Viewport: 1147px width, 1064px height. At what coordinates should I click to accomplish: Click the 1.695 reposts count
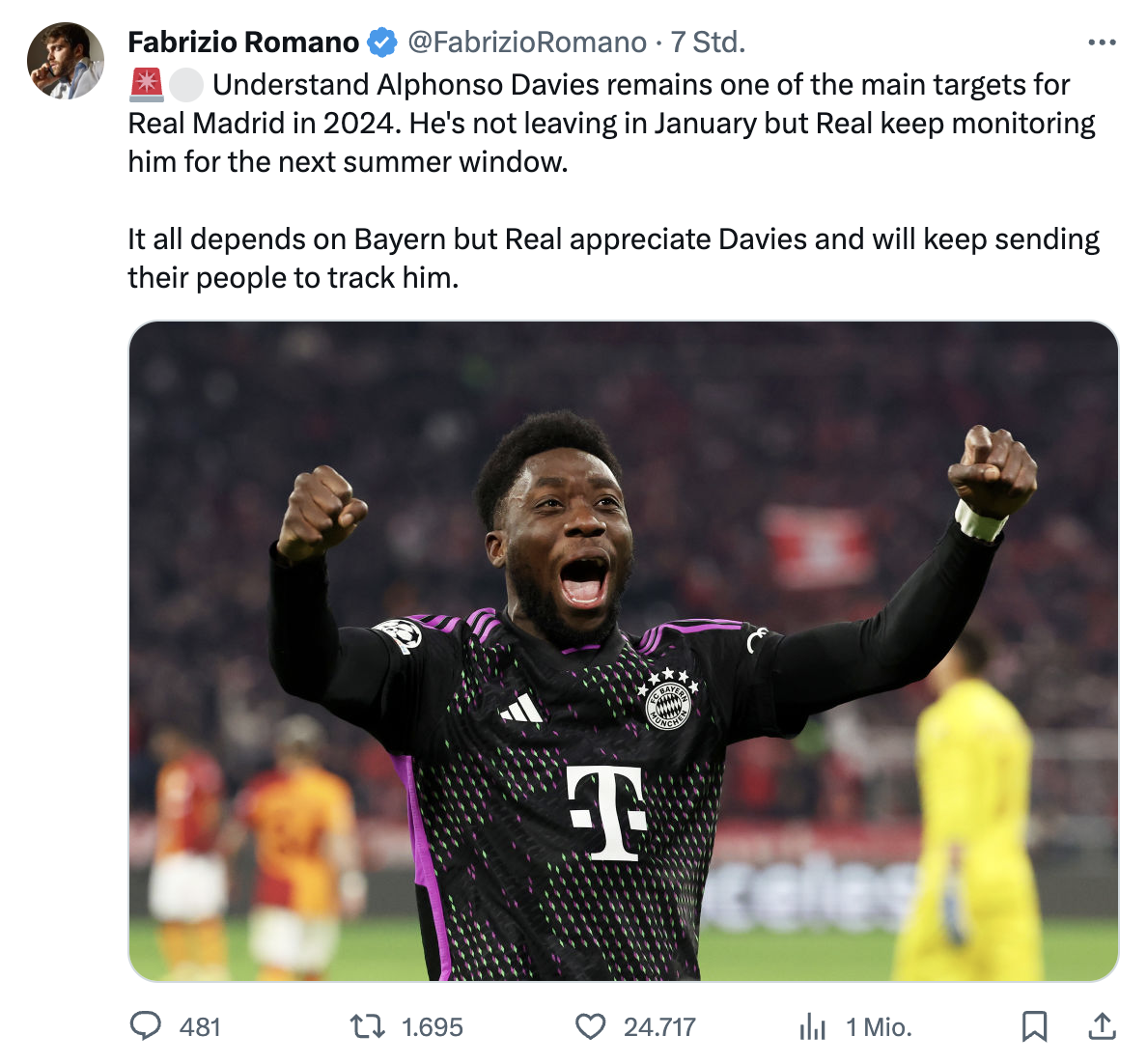(433, 1026)
